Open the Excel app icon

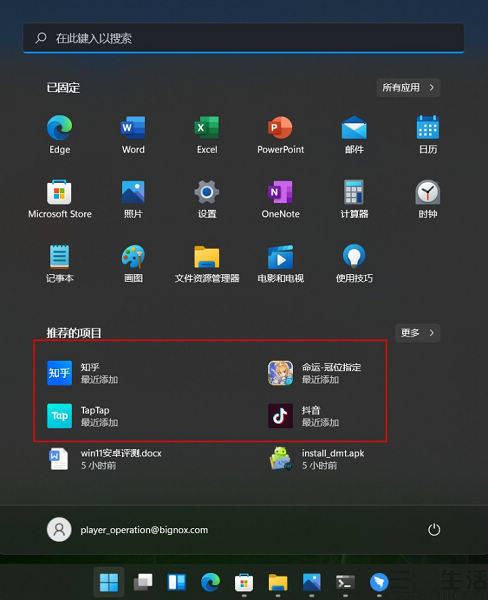[207, 134]
